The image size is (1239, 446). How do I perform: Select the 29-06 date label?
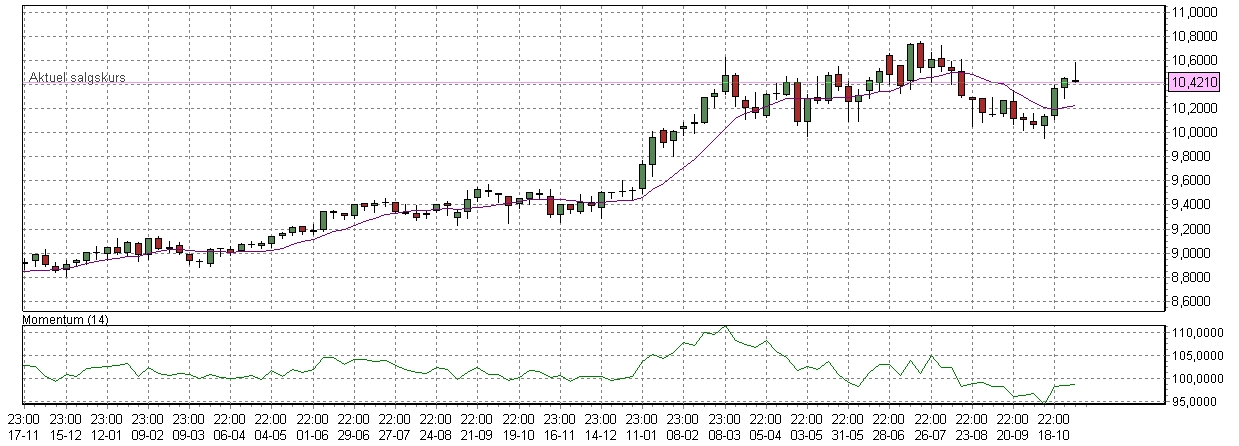(353, 435)
